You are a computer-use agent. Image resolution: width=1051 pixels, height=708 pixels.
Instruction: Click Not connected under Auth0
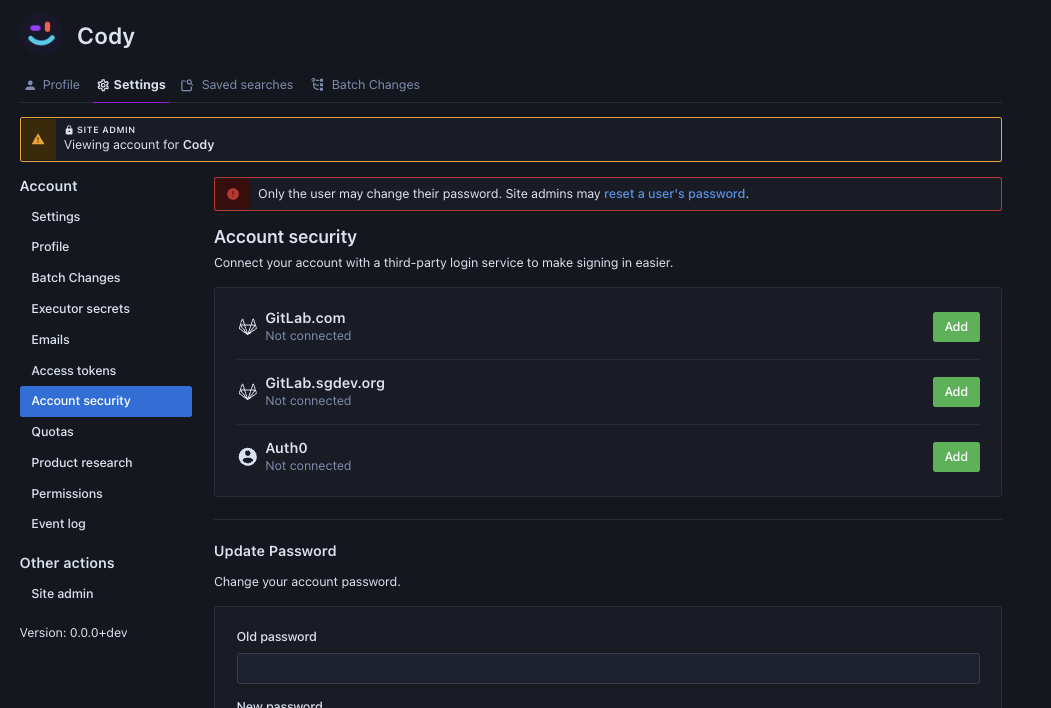pyautogui.click(x=308, y=466)
